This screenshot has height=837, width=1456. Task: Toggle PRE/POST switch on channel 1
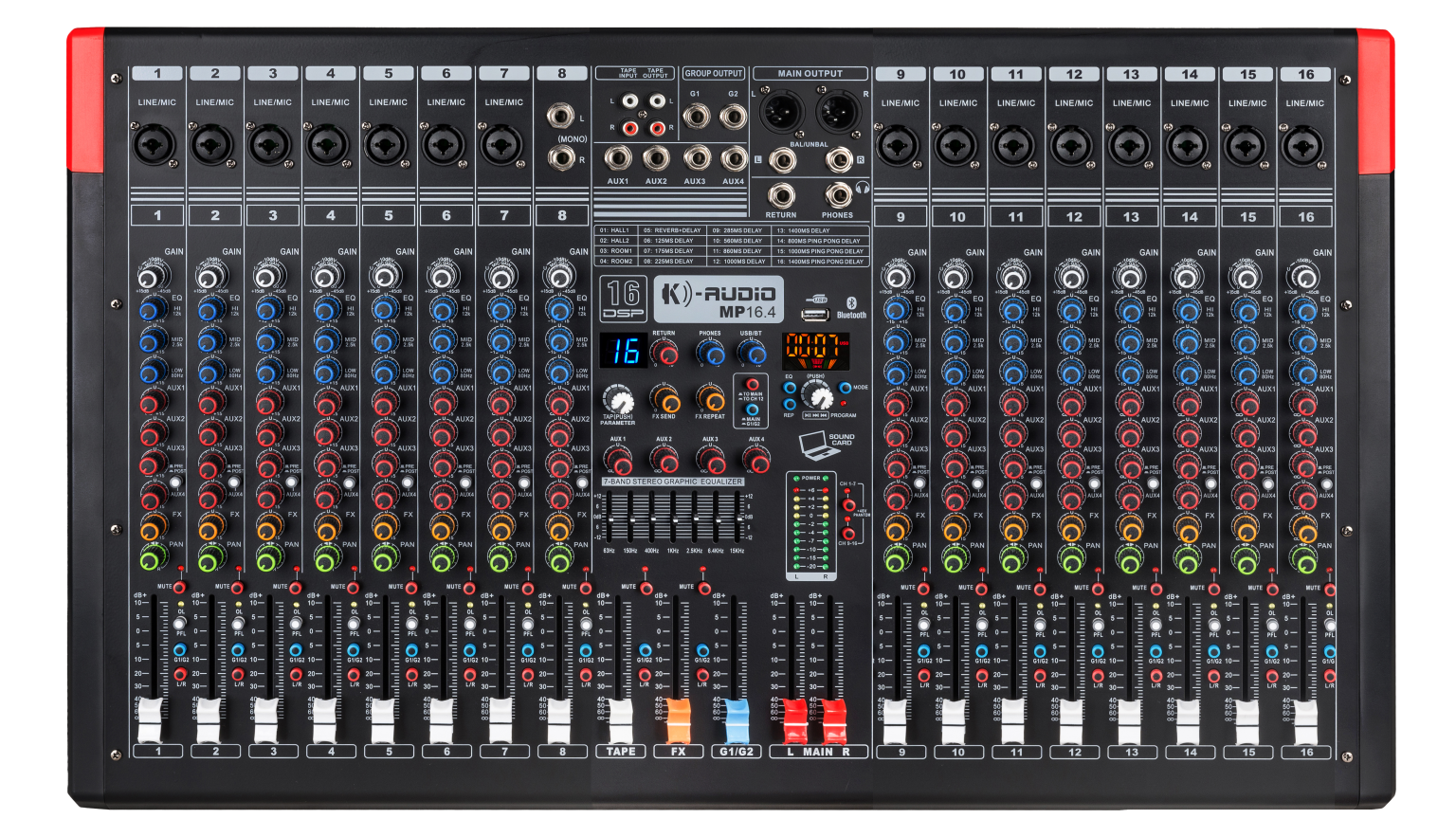175,482
